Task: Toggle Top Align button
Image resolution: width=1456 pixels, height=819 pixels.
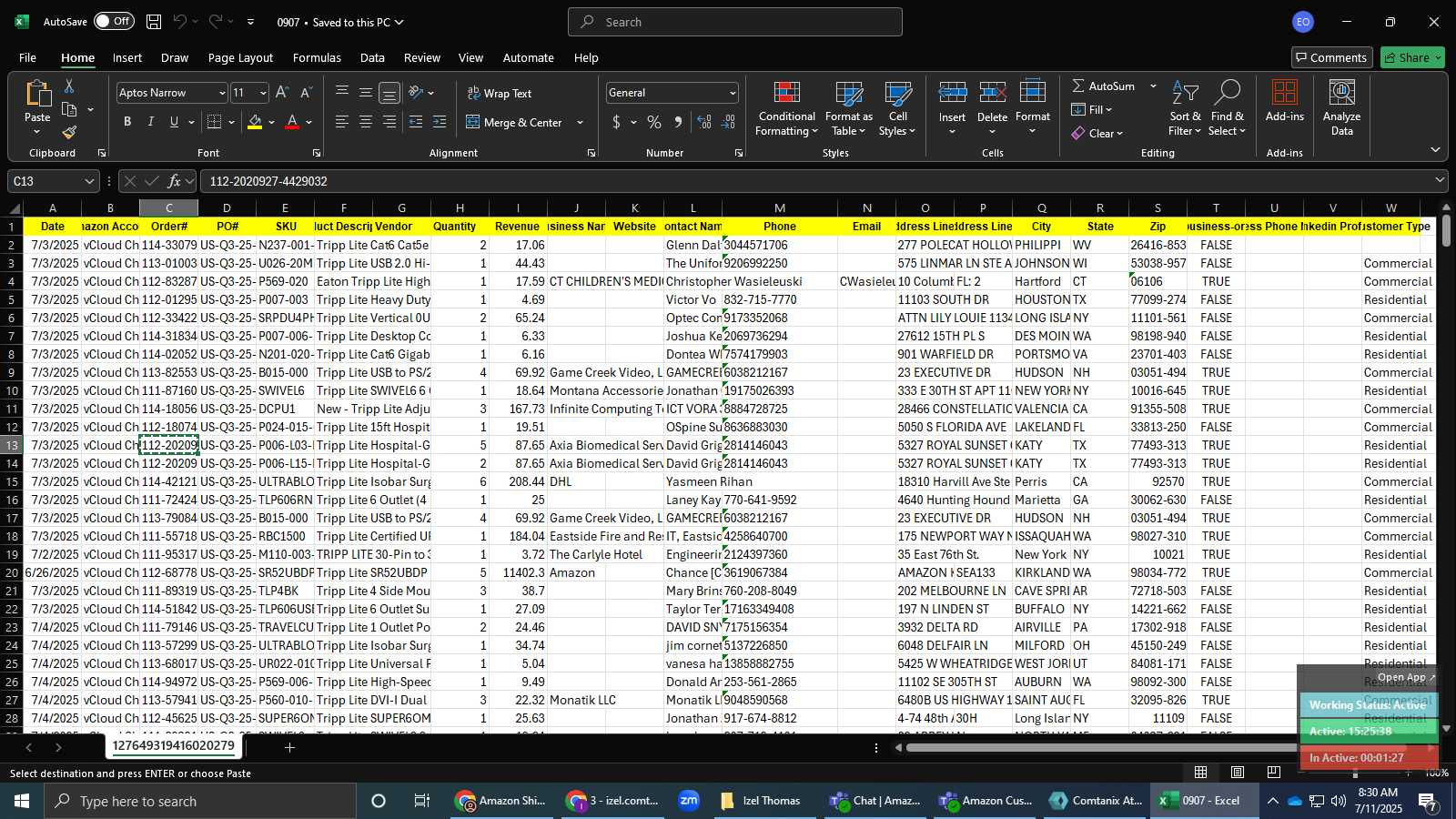Action: [x=342, y=93]
